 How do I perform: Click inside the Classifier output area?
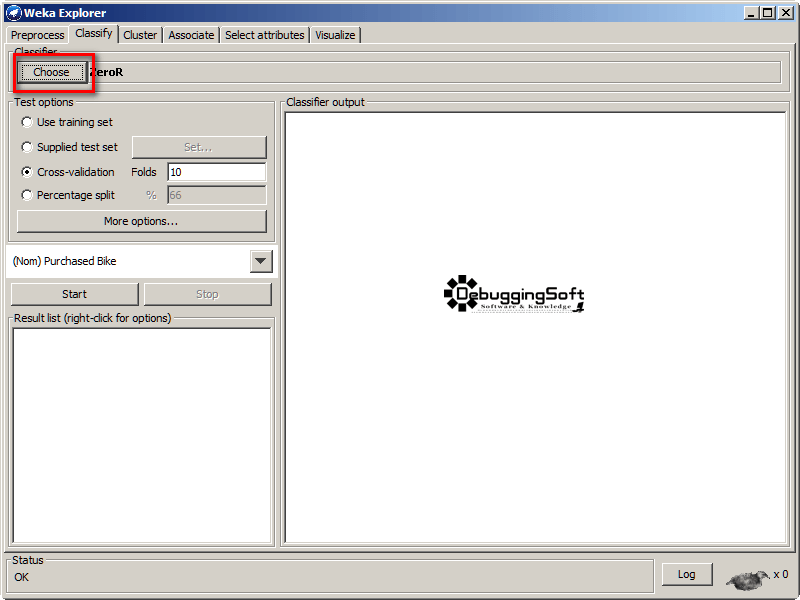click(535, 328)
